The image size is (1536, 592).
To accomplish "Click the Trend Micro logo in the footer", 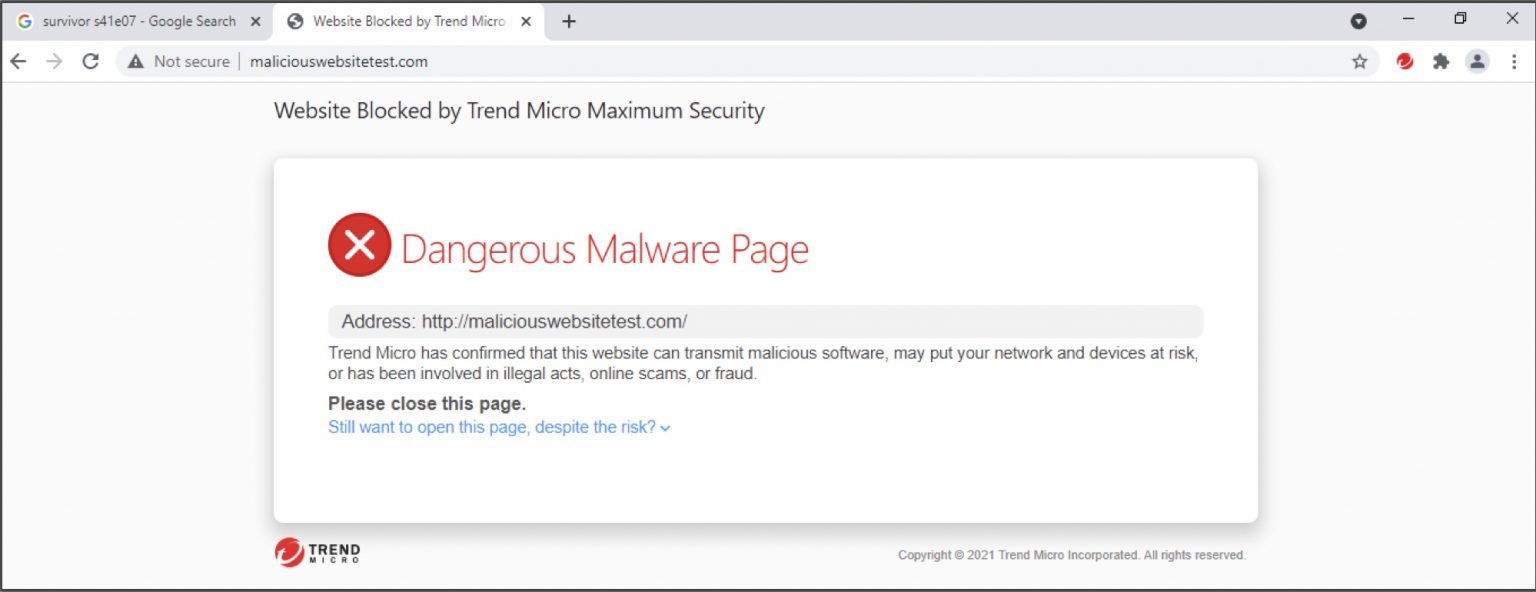I will click(316, 553).
